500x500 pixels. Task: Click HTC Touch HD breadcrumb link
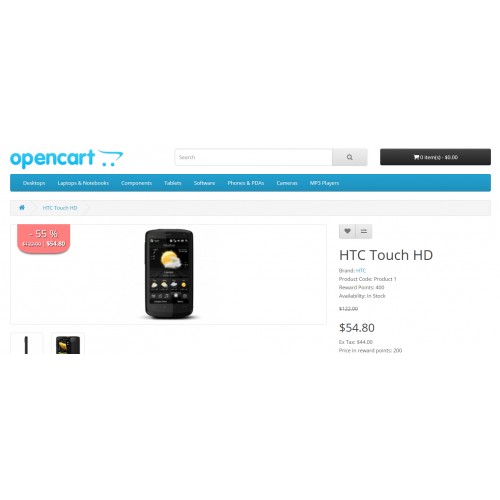coord(60,208)
